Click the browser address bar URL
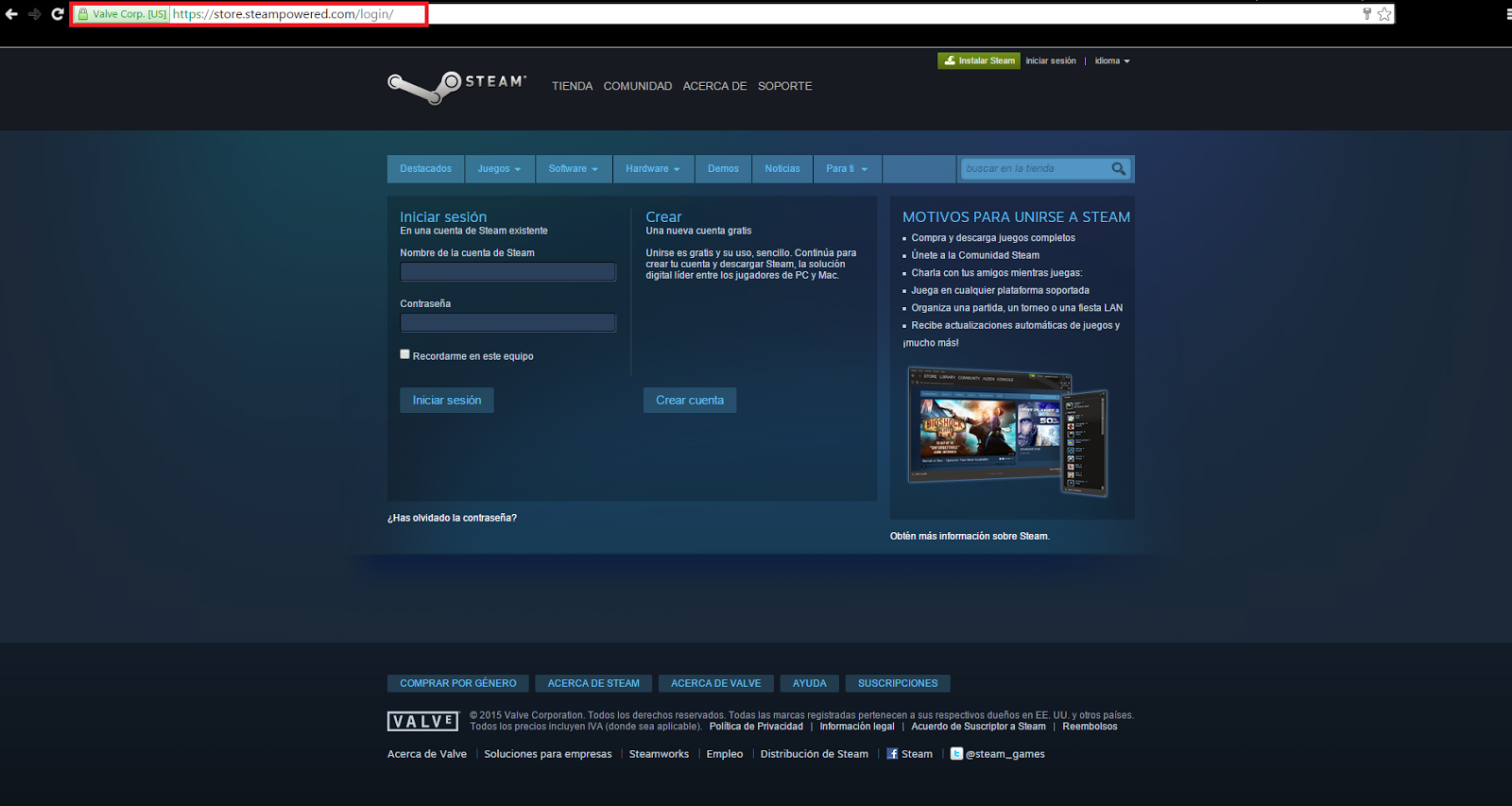Image resolution: width=1512 pixels, height=806 pixels. (x=283, y=14)
